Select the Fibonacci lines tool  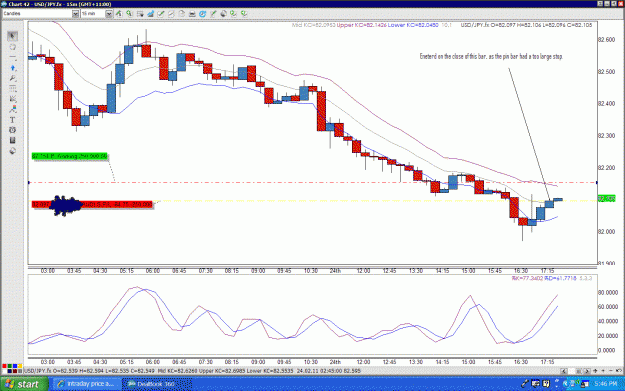[x=12, y=88]
